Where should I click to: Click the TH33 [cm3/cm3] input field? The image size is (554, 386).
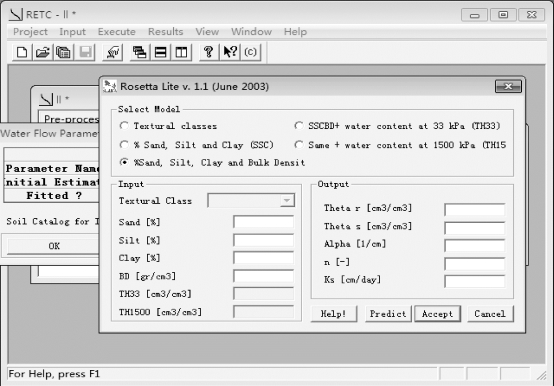263,294
